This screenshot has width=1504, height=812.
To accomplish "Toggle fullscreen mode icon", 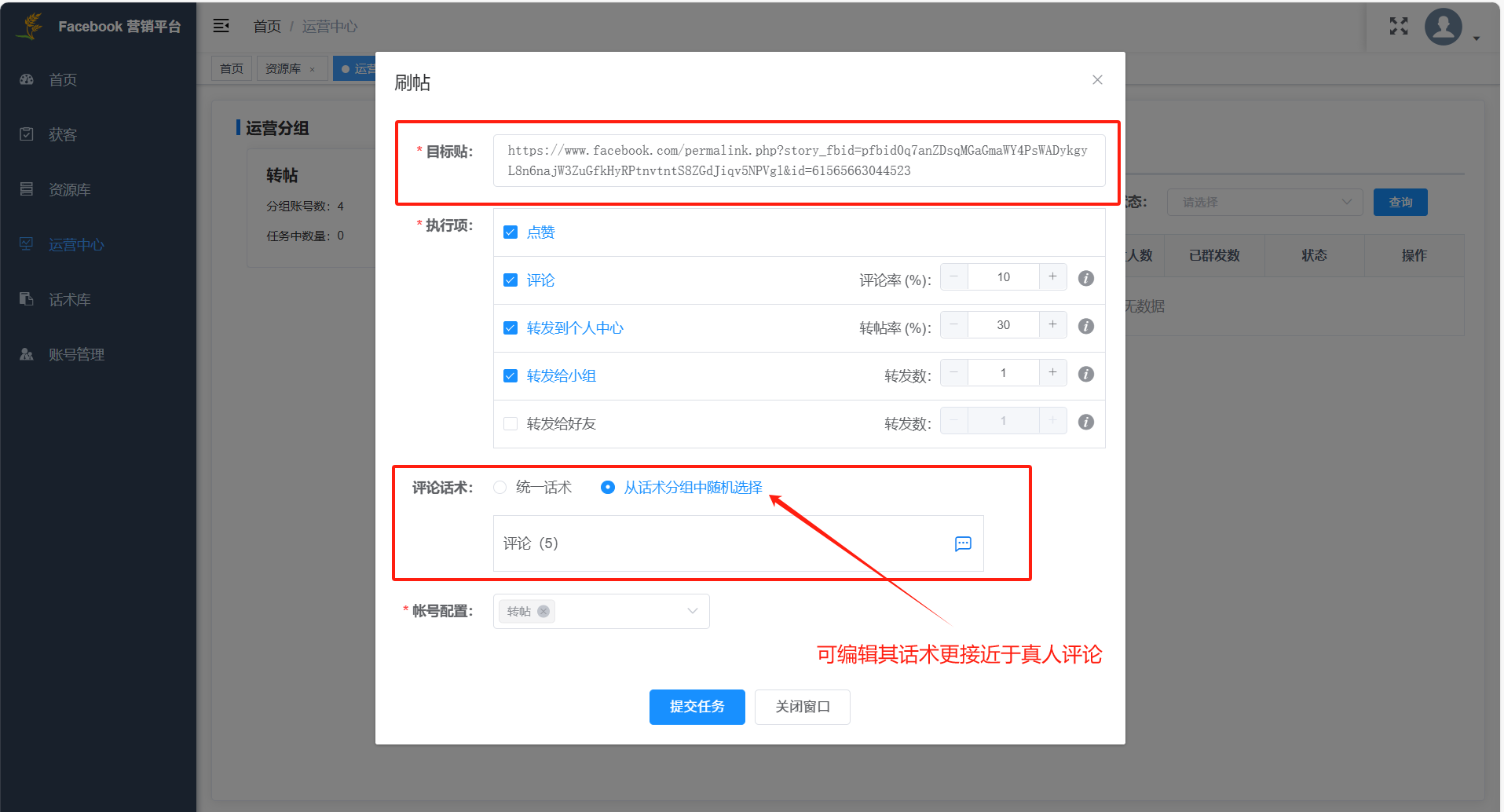I will tap(1399, 26).
